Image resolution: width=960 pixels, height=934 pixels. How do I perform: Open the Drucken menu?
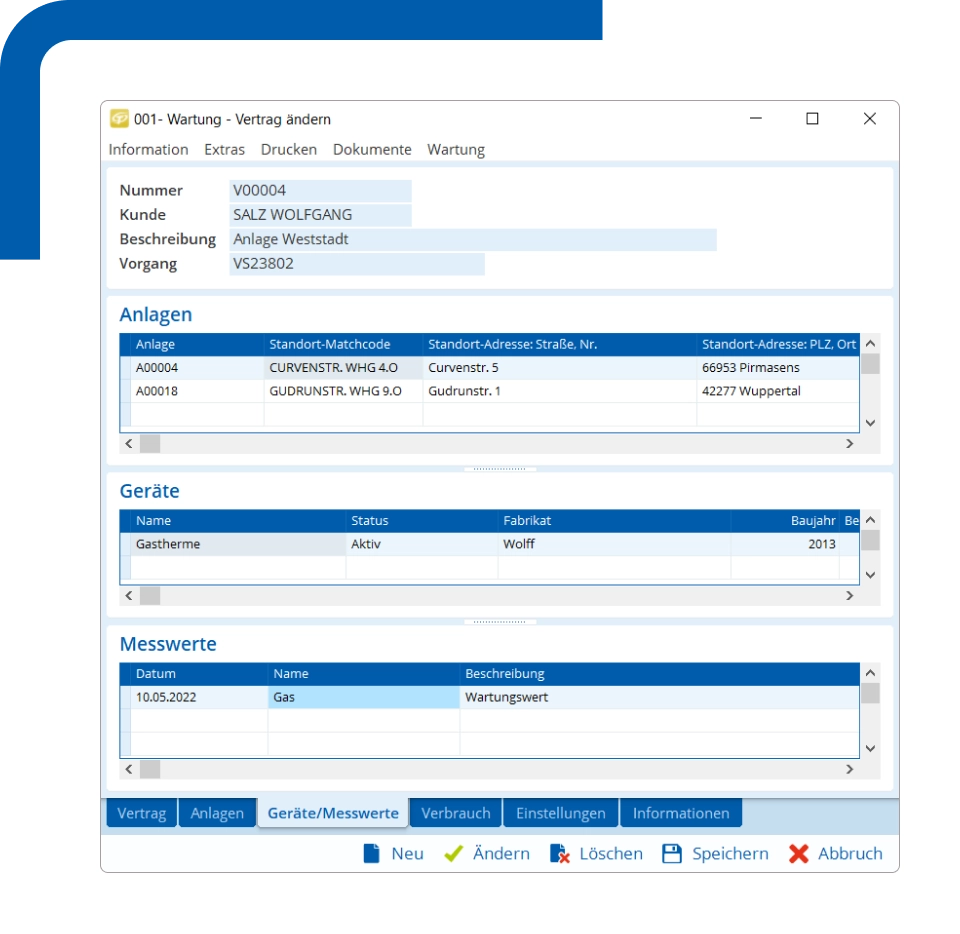click(x=288, y=150)
